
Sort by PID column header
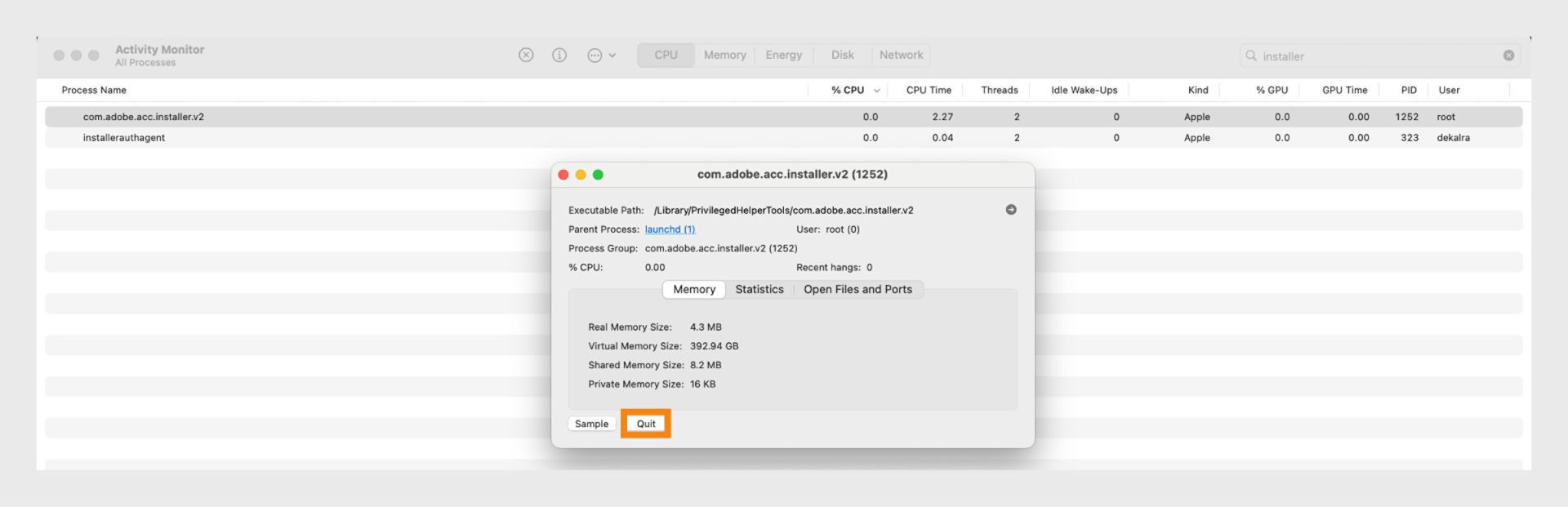1409,90
